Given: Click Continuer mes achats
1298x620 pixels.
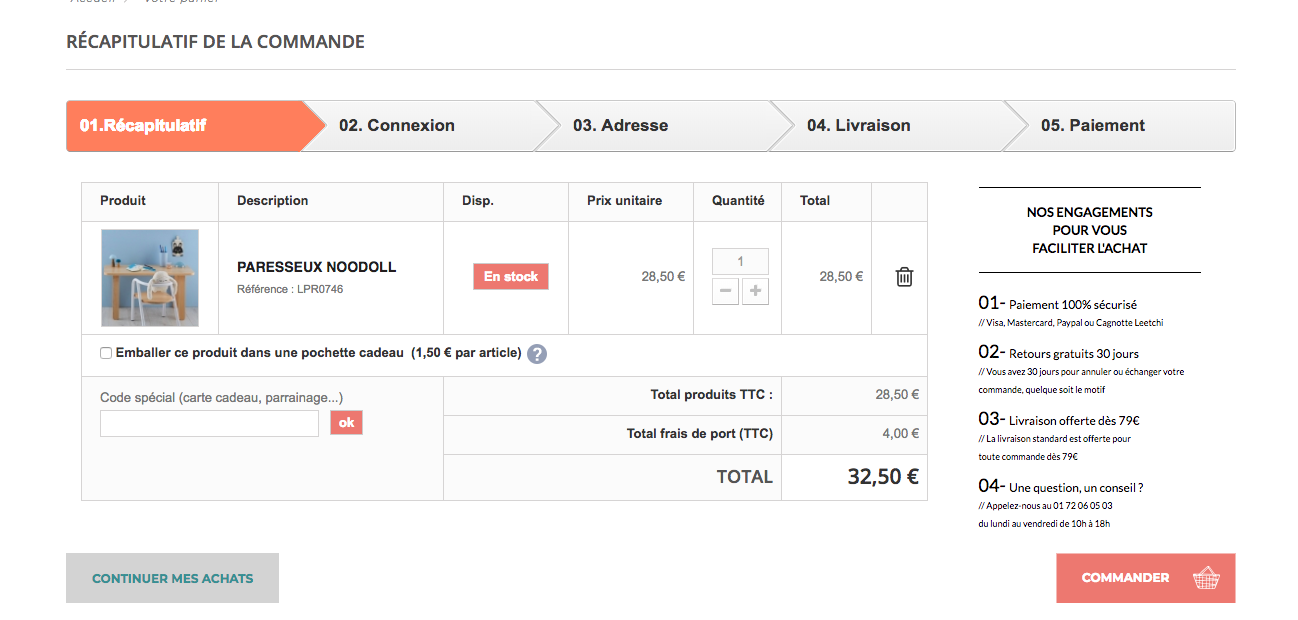Looking at the screenshot, I should [172, 578].
